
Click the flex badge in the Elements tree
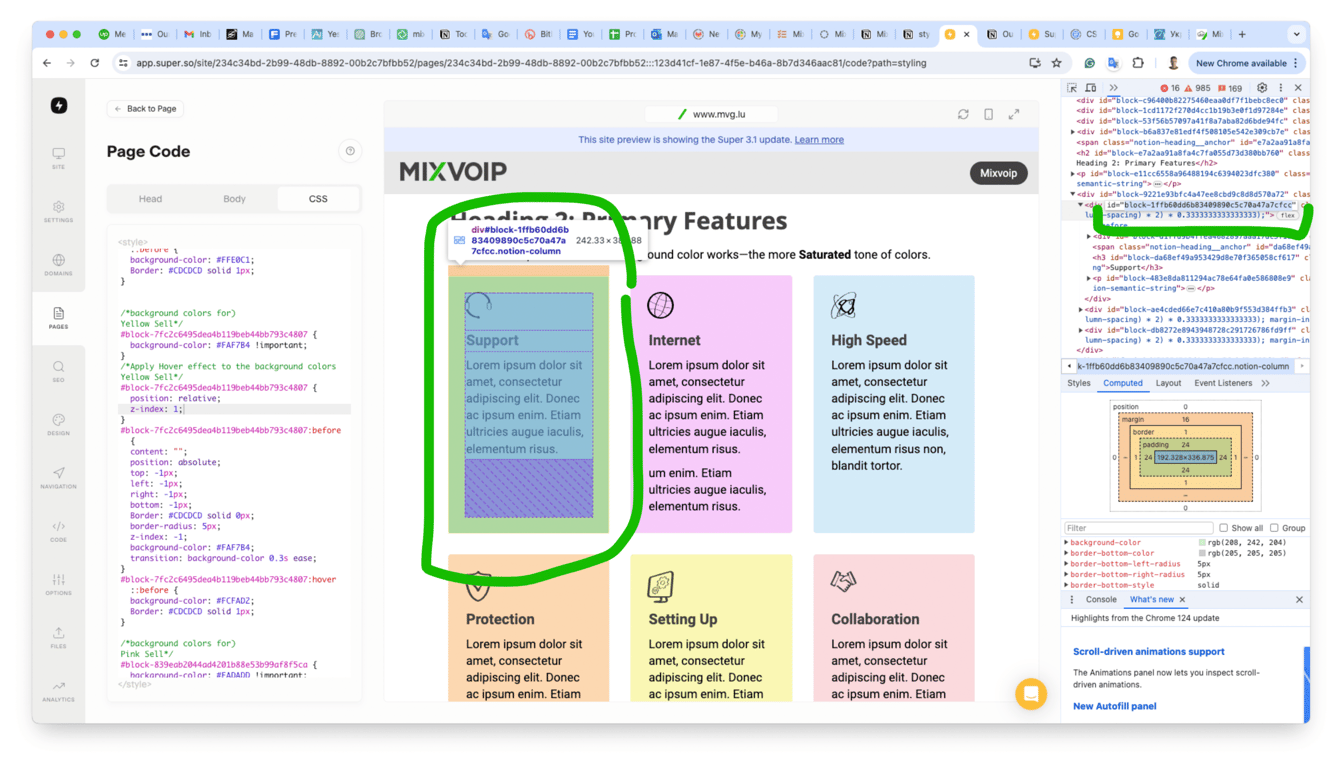tap(1288, 215)
